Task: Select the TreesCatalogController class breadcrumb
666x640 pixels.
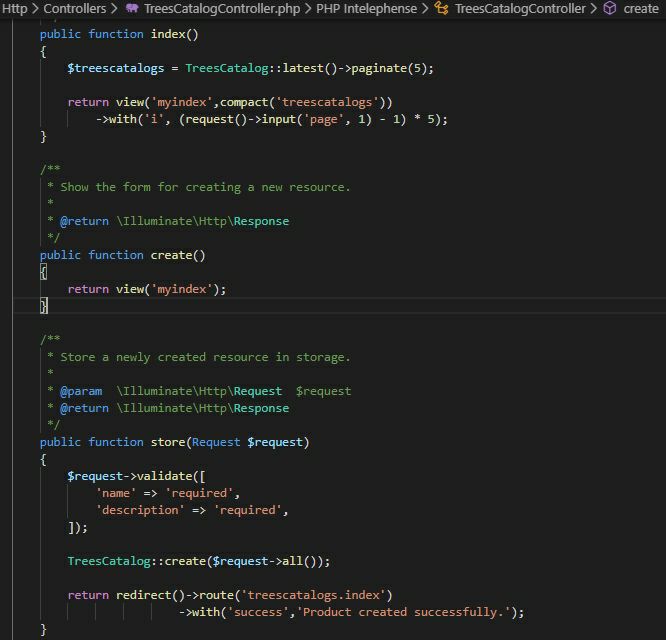Action: [520, 8]
